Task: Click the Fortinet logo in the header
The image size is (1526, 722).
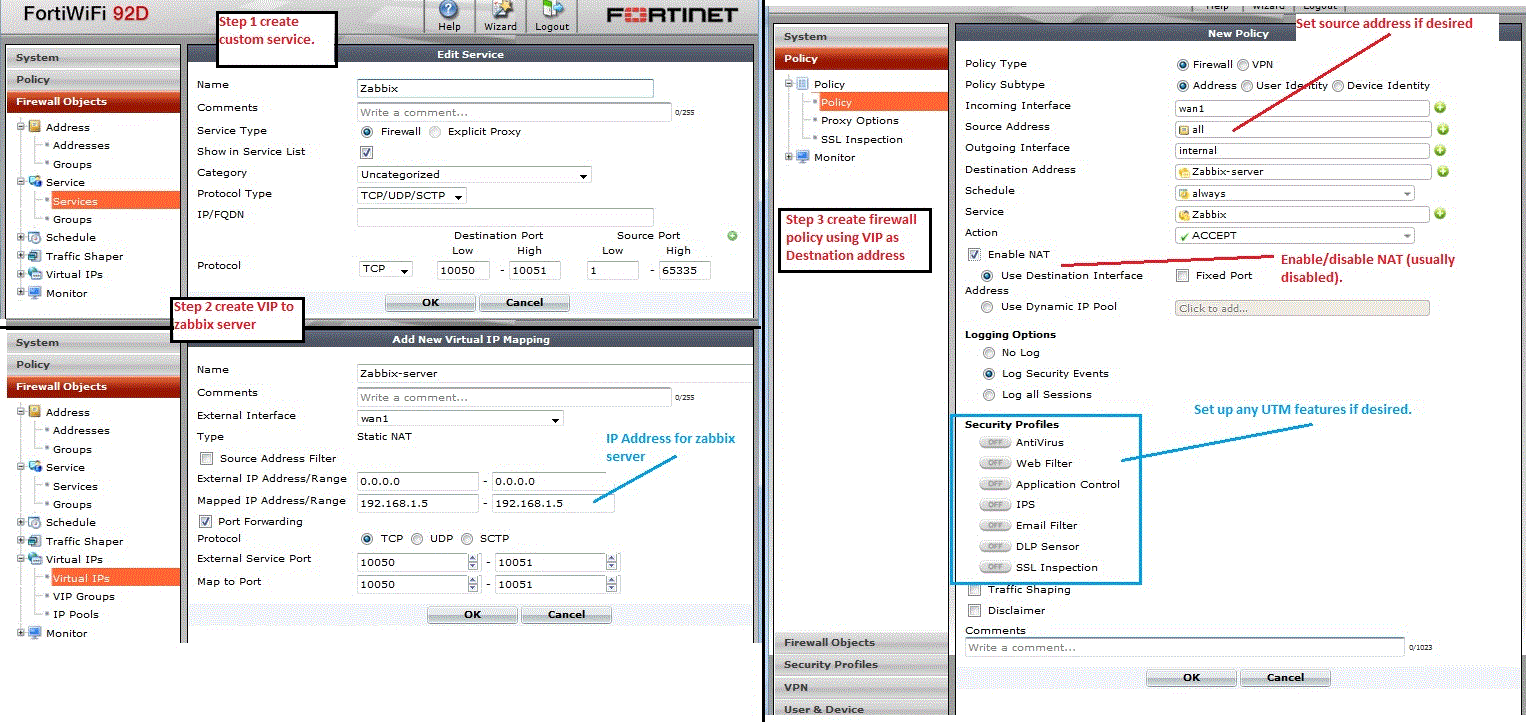Action: [x=671, y=15]
